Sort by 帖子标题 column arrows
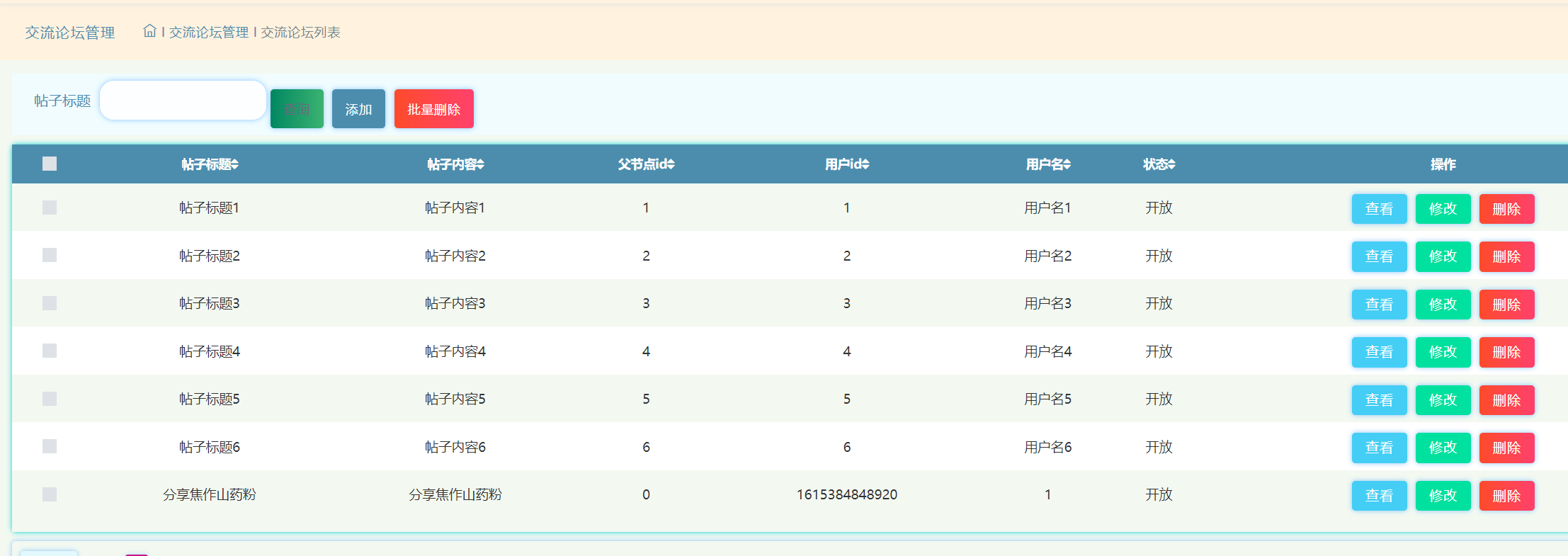The image size is (1568, 556). tap(234, 164)
